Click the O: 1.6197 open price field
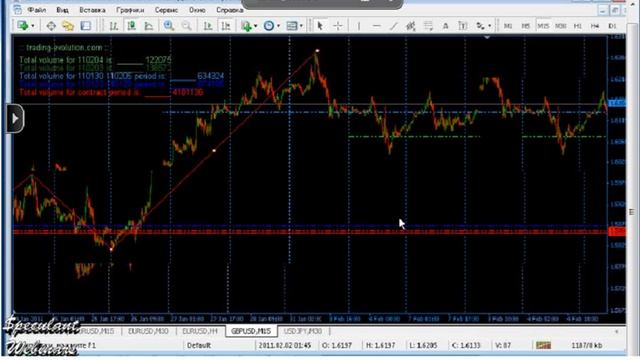The image size is (640, 360). [337, 345]
